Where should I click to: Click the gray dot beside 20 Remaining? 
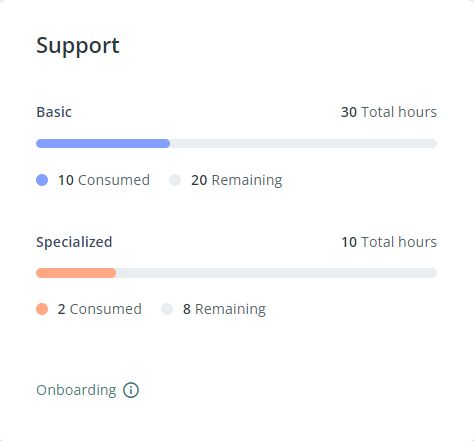(175, 180)
